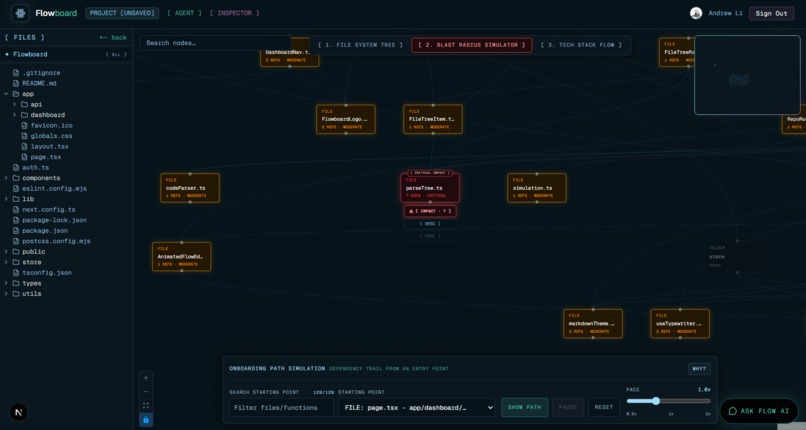Screen dimensions: 806x430
Task: Expand the utils folder chevron
Action: coord(6,294)
